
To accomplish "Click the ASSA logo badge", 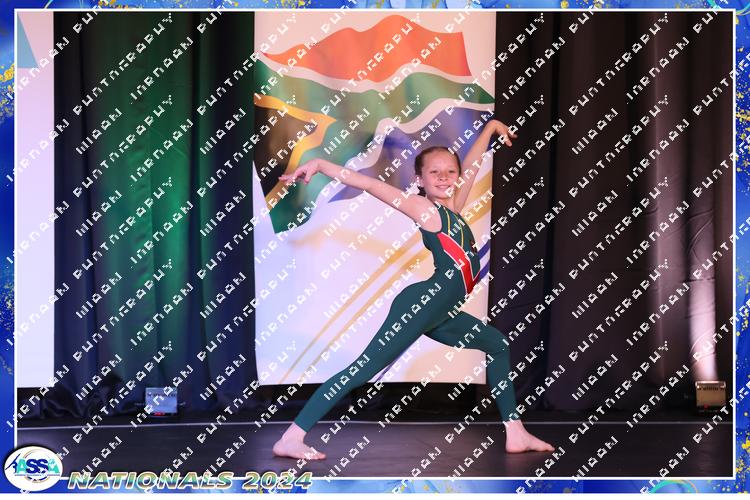I will click(x=33, y=468).
